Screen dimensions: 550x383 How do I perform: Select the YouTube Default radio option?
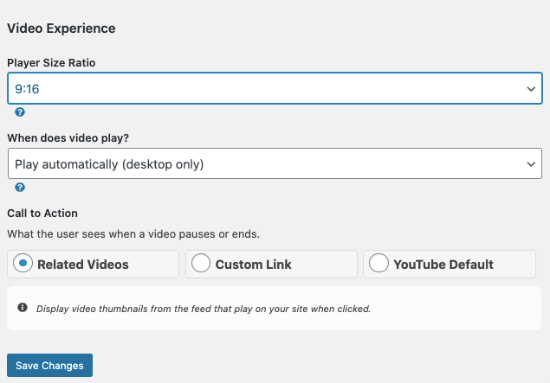[379, 263]
